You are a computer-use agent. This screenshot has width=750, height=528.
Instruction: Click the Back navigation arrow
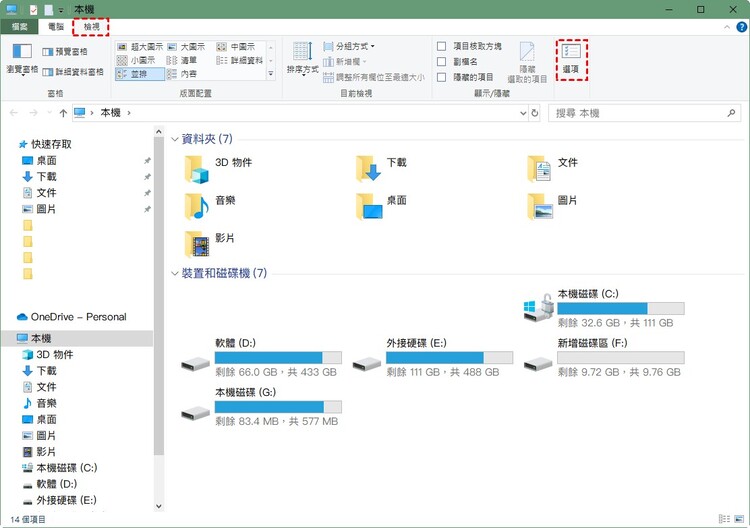pyautogui.click(x=13, y=113)
